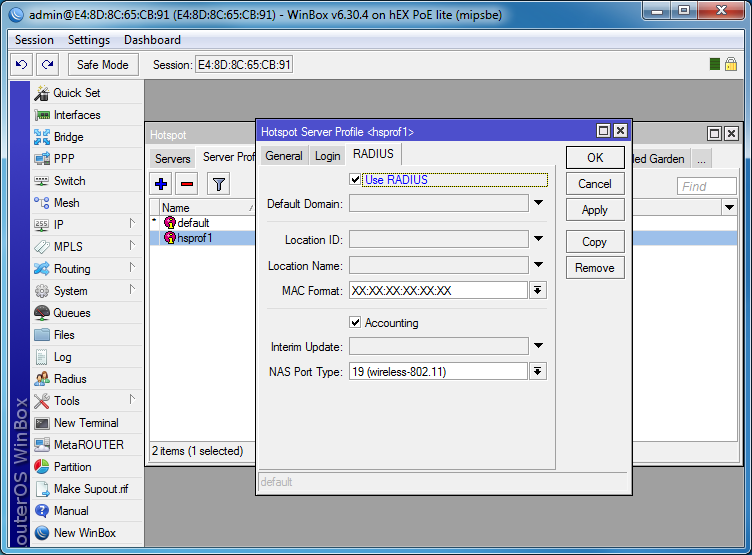
Task: Open the Queues section
Action: 87,313
